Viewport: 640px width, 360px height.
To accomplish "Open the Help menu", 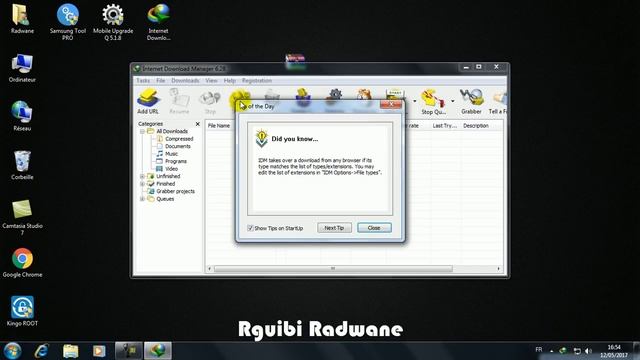I will (x=229, y=81).
